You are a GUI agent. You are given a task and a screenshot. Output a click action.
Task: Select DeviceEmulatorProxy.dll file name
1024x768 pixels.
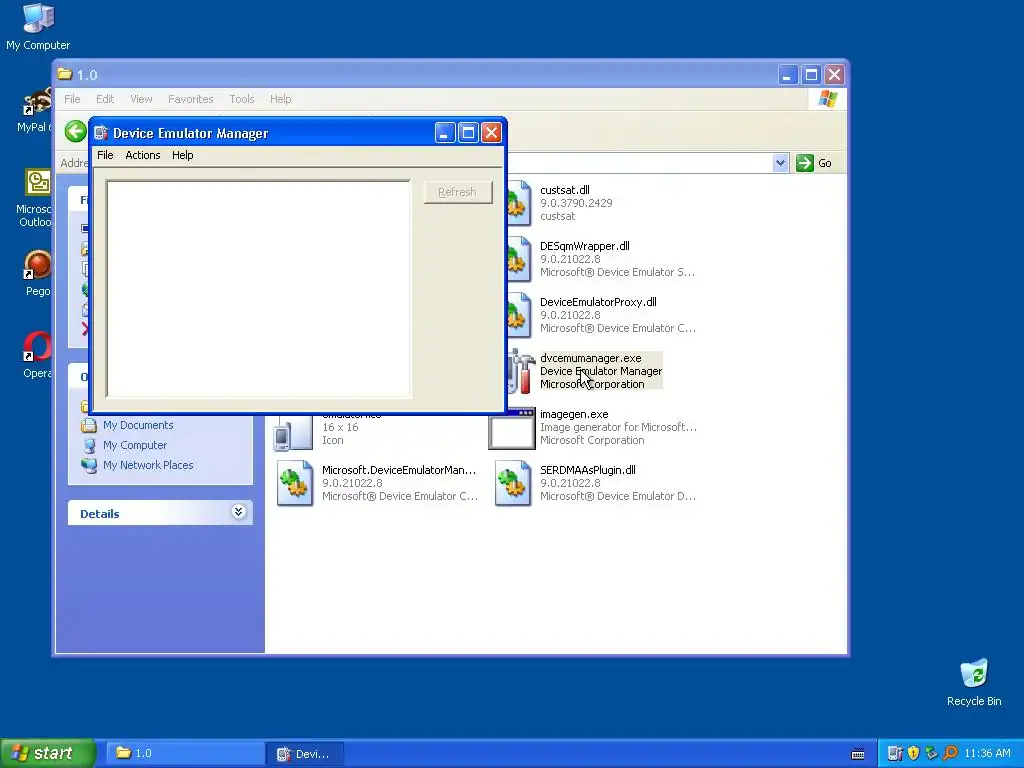pyautogui.click(x=598, y=302)
